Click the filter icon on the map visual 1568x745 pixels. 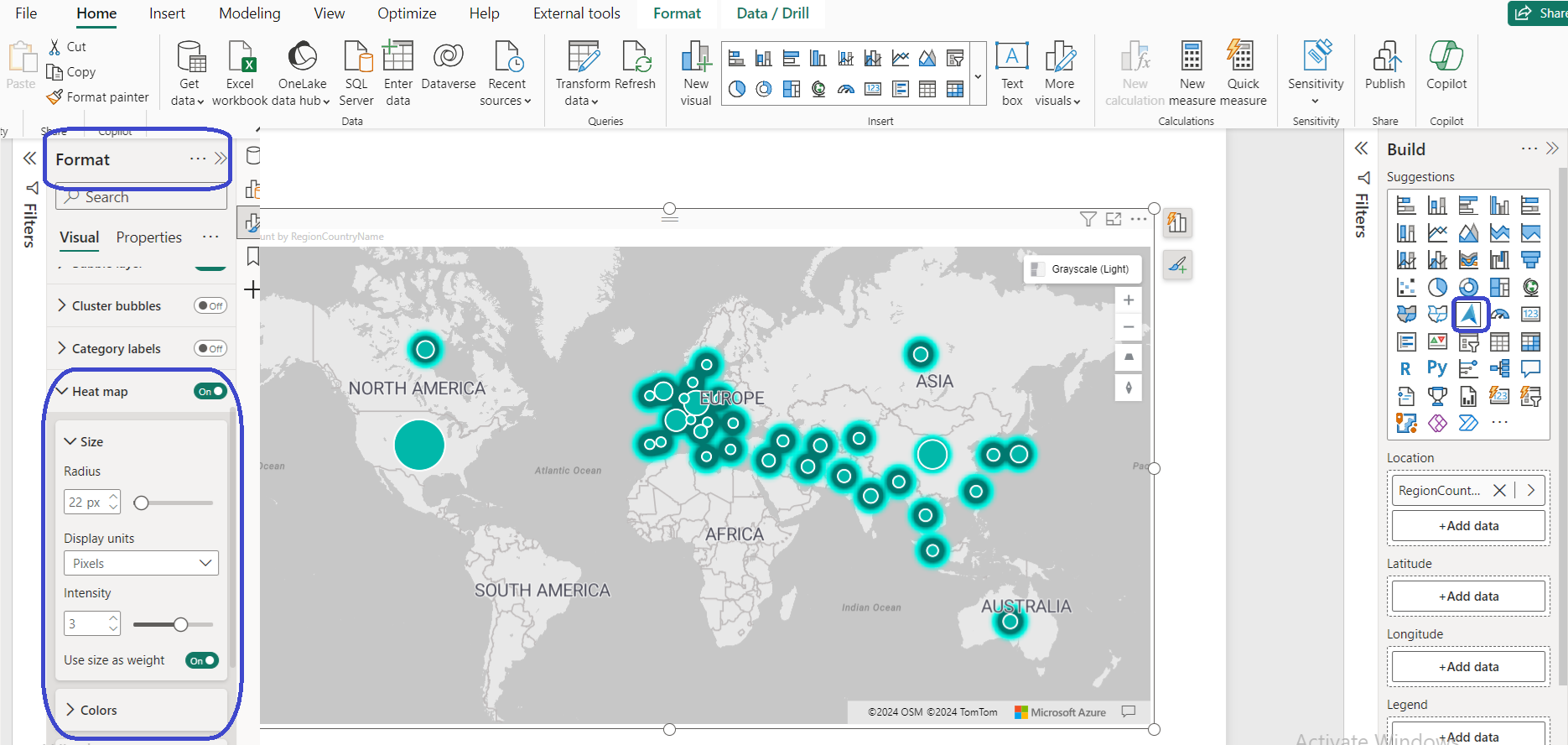(x=1088, y=219)
